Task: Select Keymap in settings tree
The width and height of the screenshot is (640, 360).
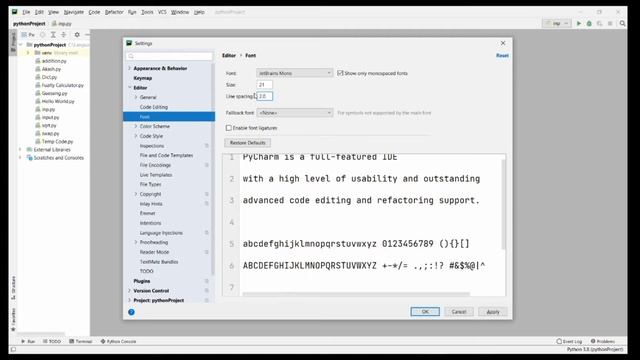Action: click(x=142, y=78)
